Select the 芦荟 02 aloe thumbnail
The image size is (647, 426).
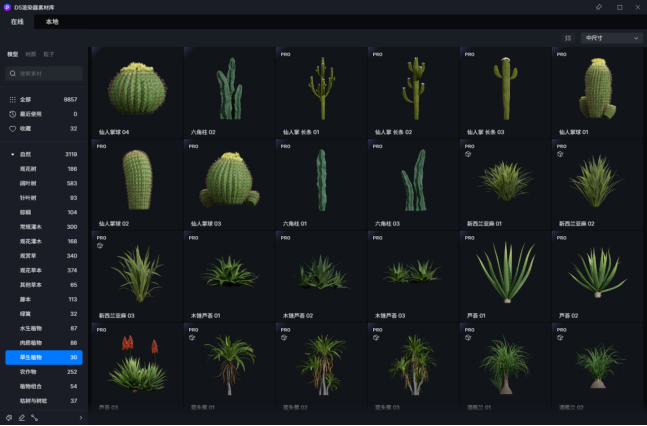point(597,276)
